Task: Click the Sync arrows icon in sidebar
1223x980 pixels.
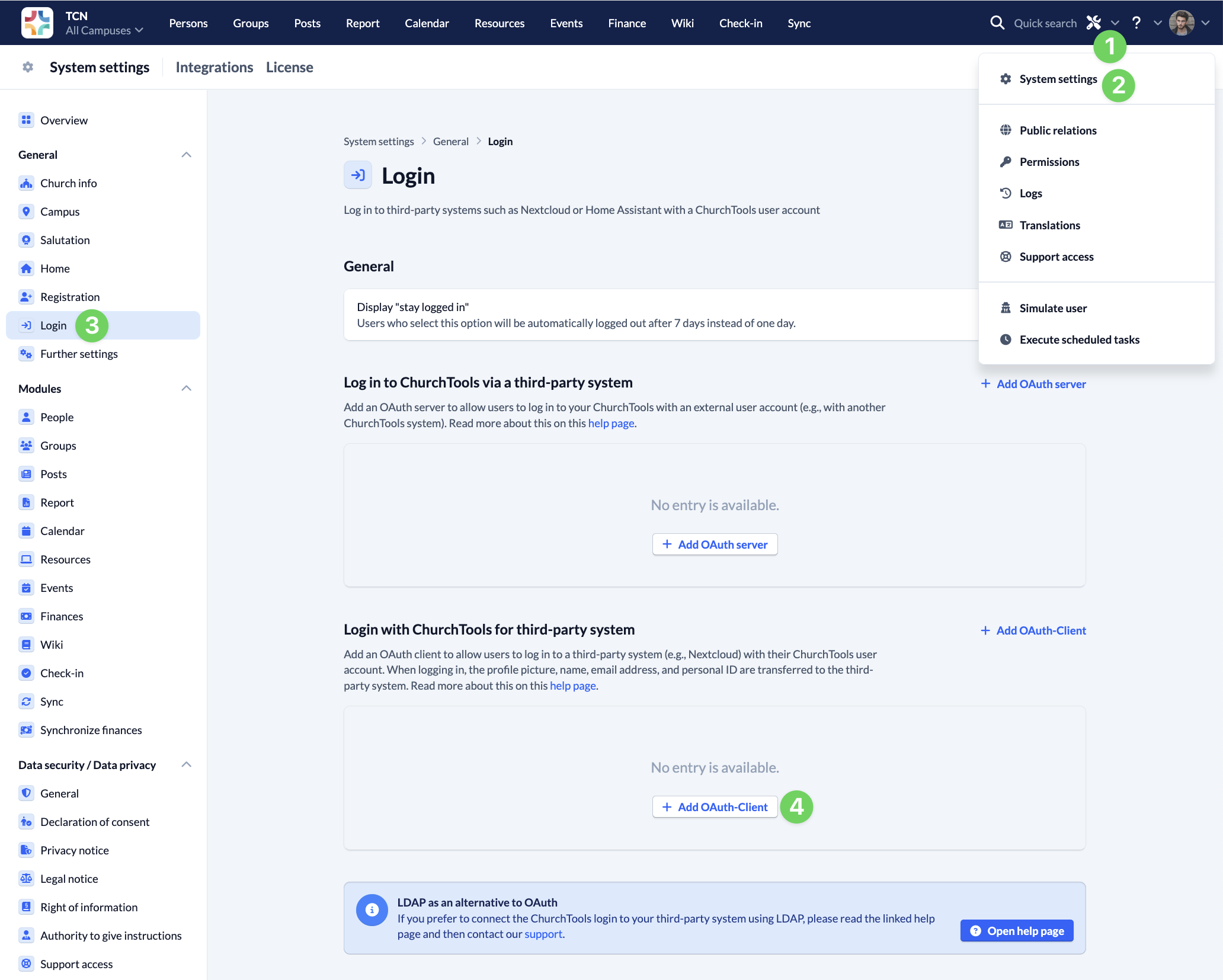Action: coord(26,702)
